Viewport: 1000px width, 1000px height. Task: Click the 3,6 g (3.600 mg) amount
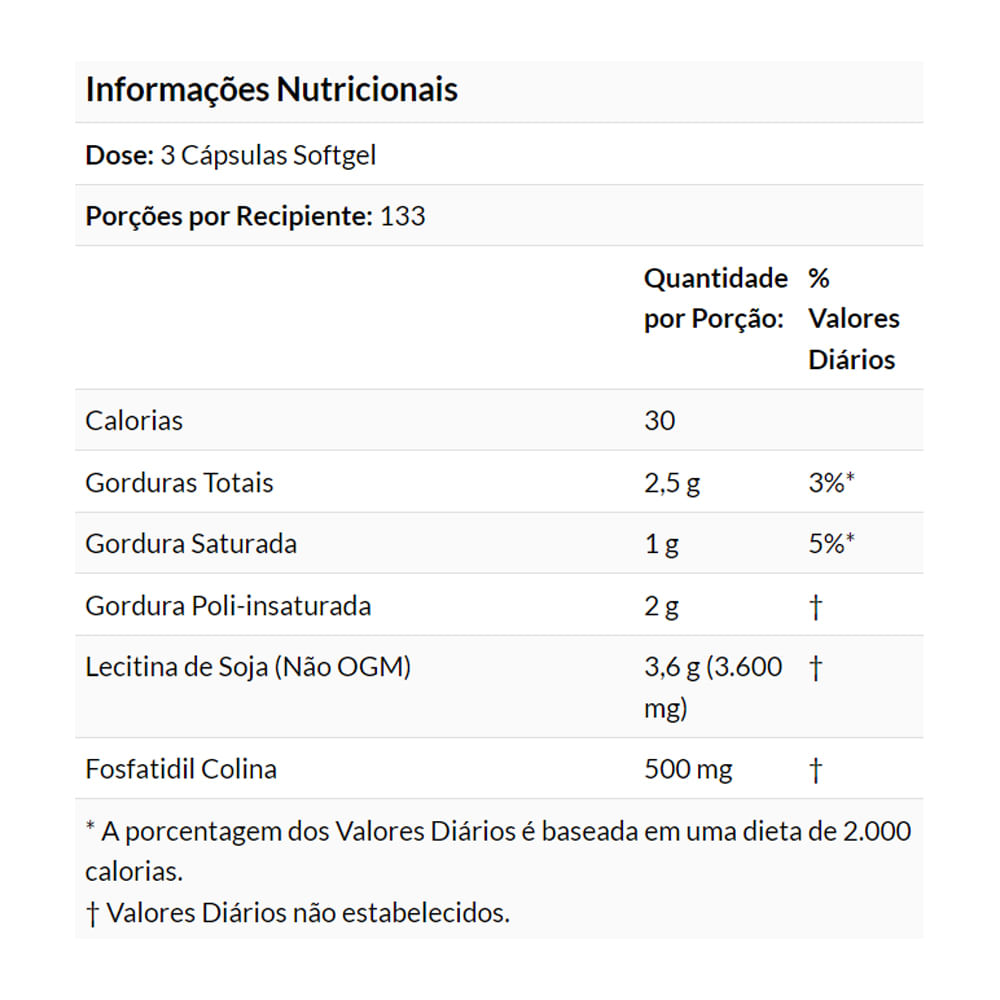coord(713,687)
